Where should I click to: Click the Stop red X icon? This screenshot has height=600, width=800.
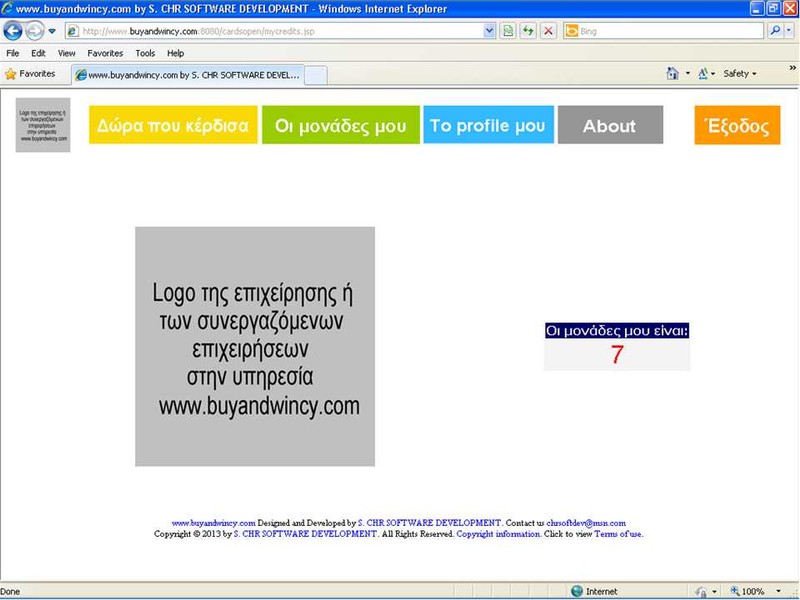[548, 31]
